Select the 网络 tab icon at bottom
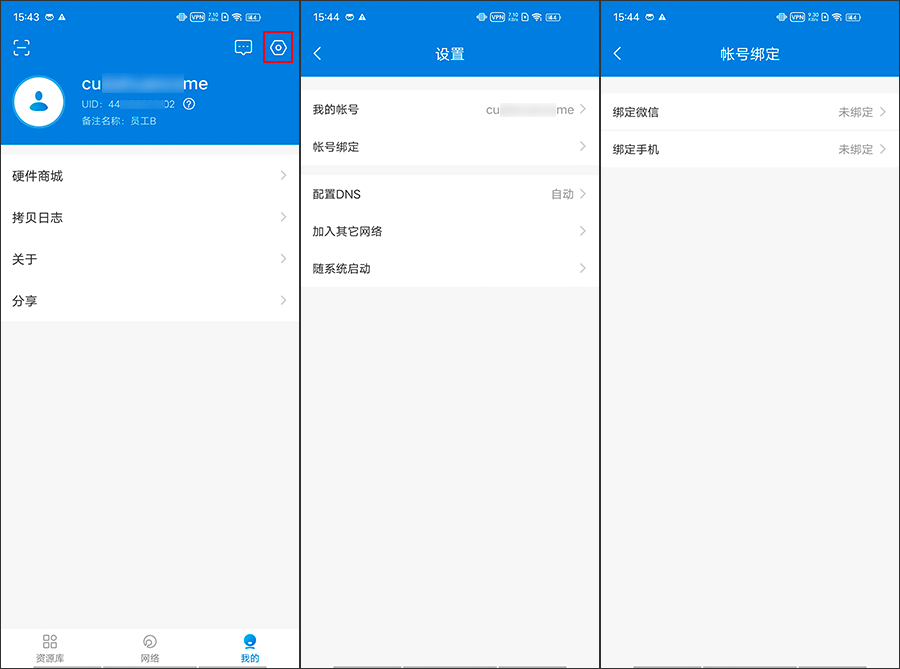The height and width of the screenshot is (669, 900). (149, 646)
